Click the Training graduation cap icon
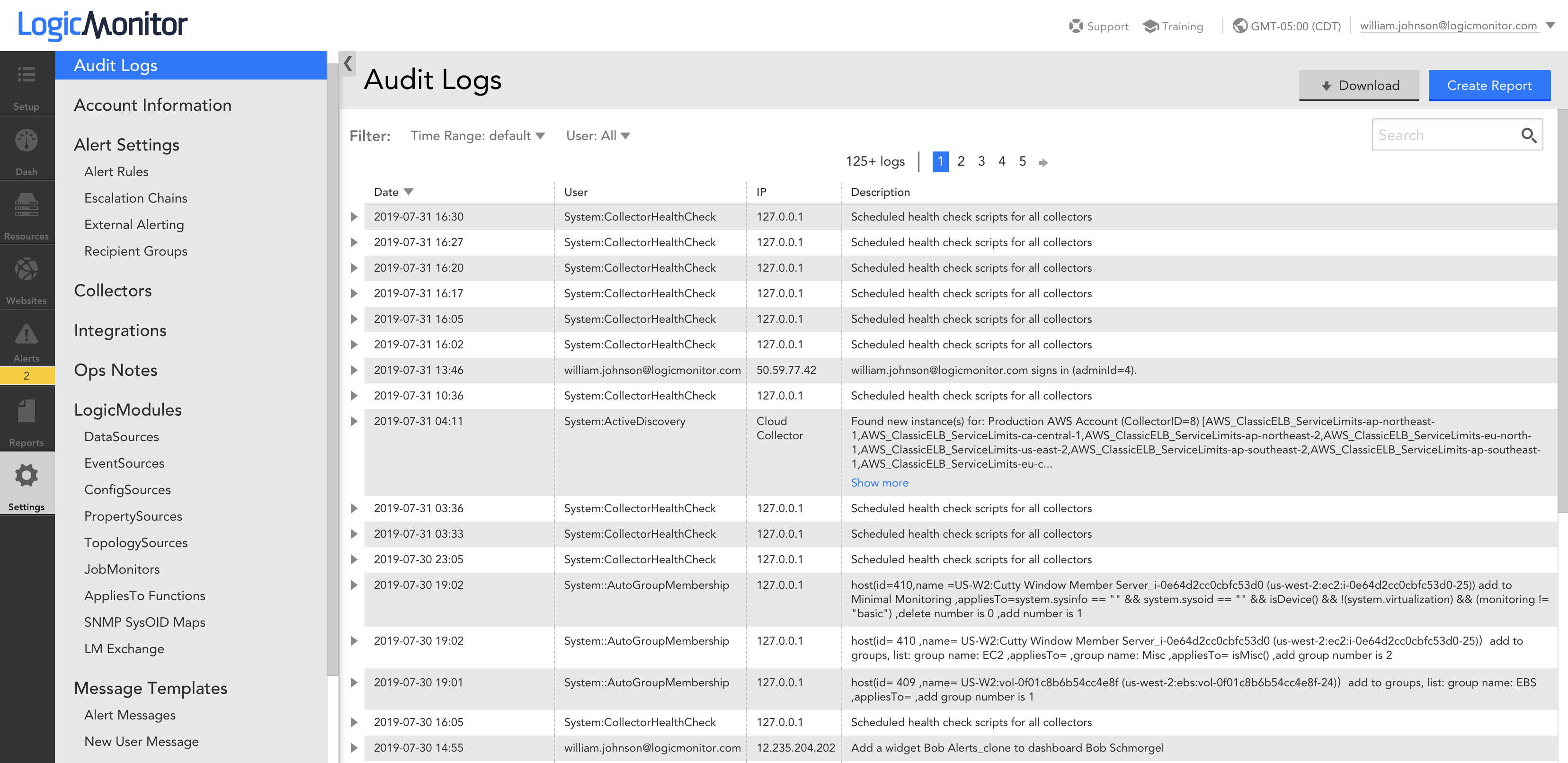1568x763 pixels. 1150,26
